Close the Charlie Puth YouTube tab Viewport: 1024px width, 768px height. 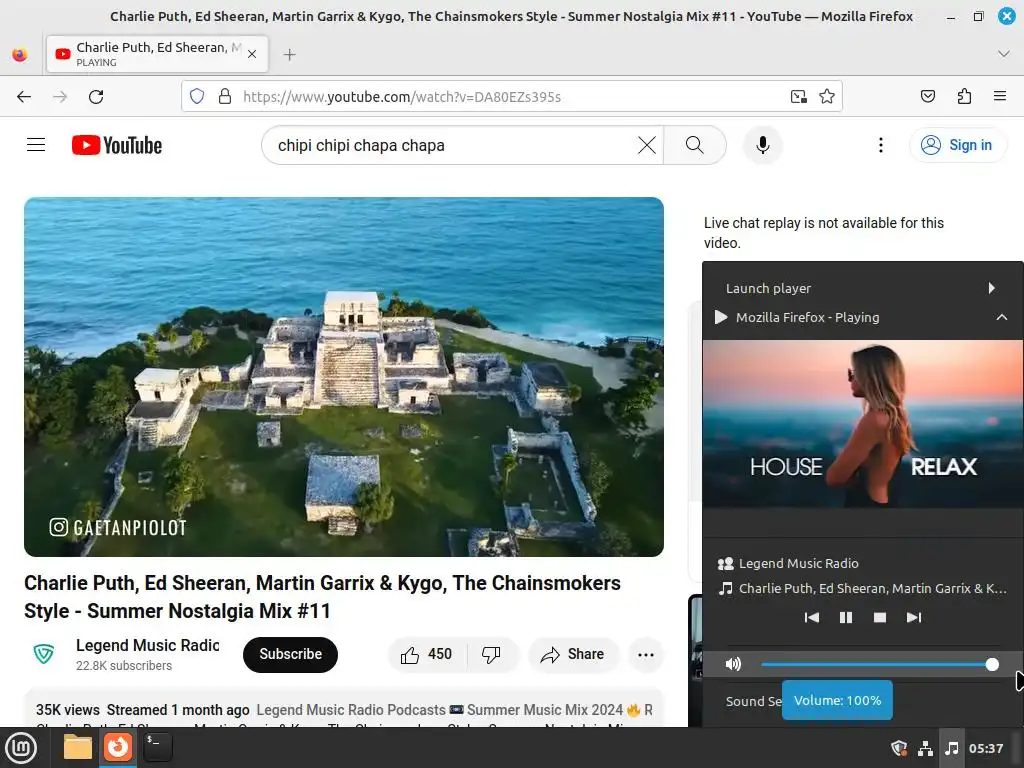tap(252, 54)
